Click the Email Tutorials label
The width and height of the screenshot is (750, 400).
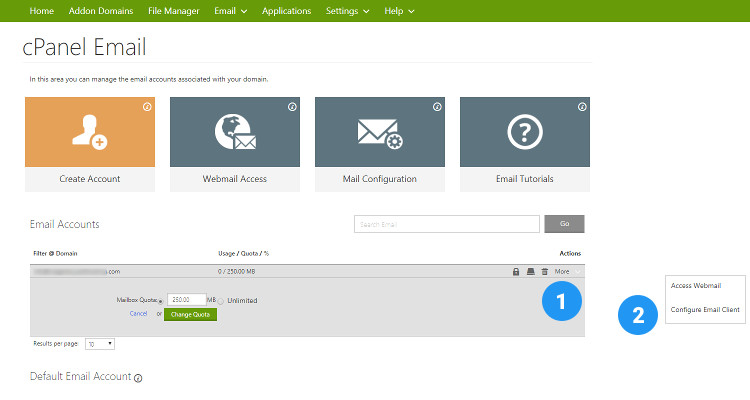(x=525, y=179)
